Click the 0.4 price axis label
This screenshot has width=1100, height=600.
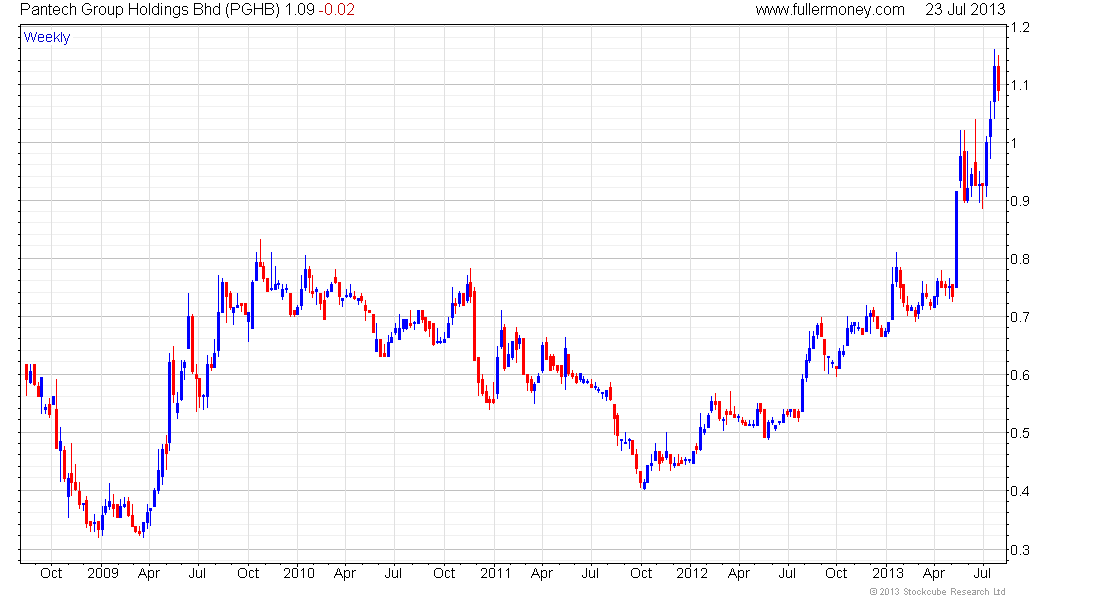tap(1020, 491)
